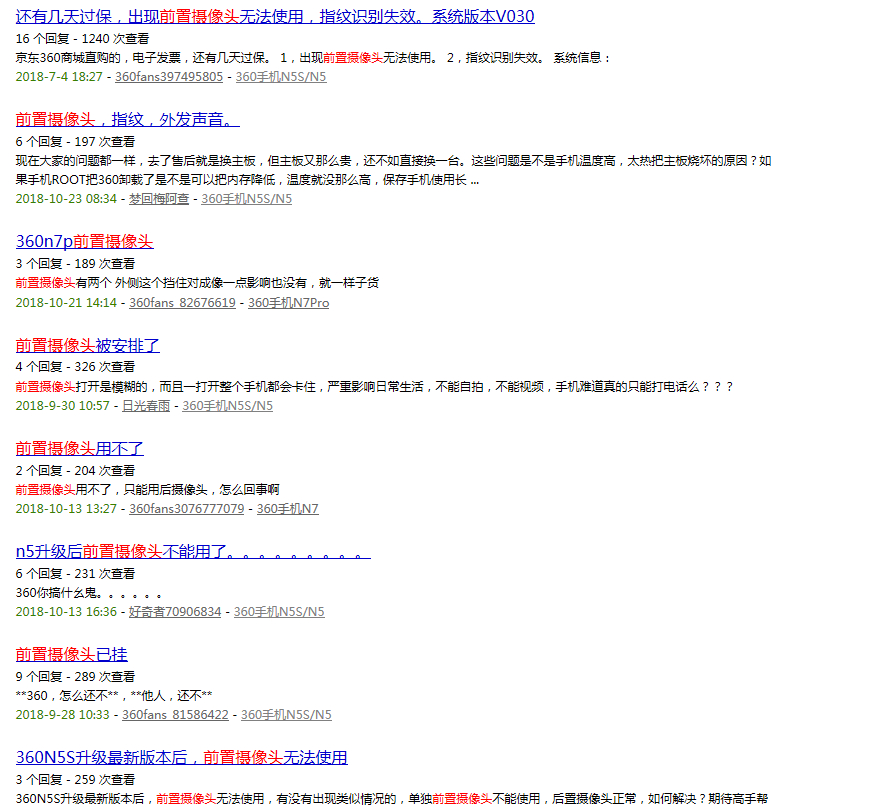Click the snippet '前置摄像头用不了，只能用后摄像头'
The width and height of the screenshot is (877, 808).
pos(148,490)
